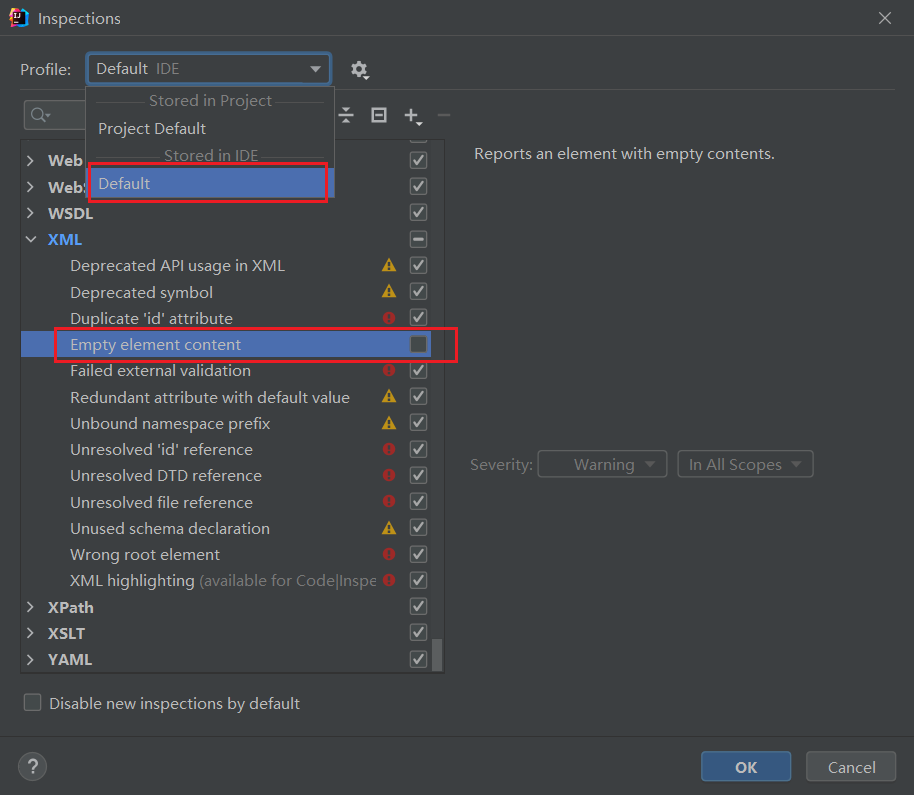Uncheck the WSDL group checkbox
The image size is (914, 795).
(418, 212)
